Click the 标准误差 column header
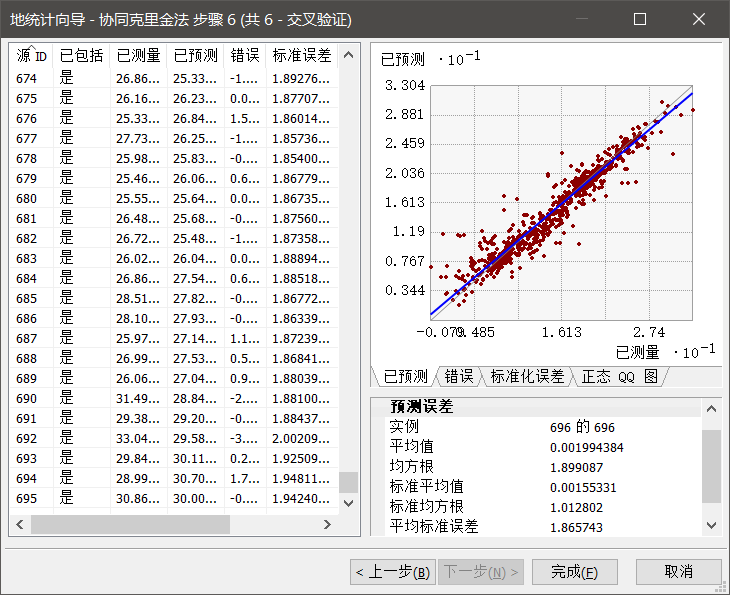 pos(302,55)
